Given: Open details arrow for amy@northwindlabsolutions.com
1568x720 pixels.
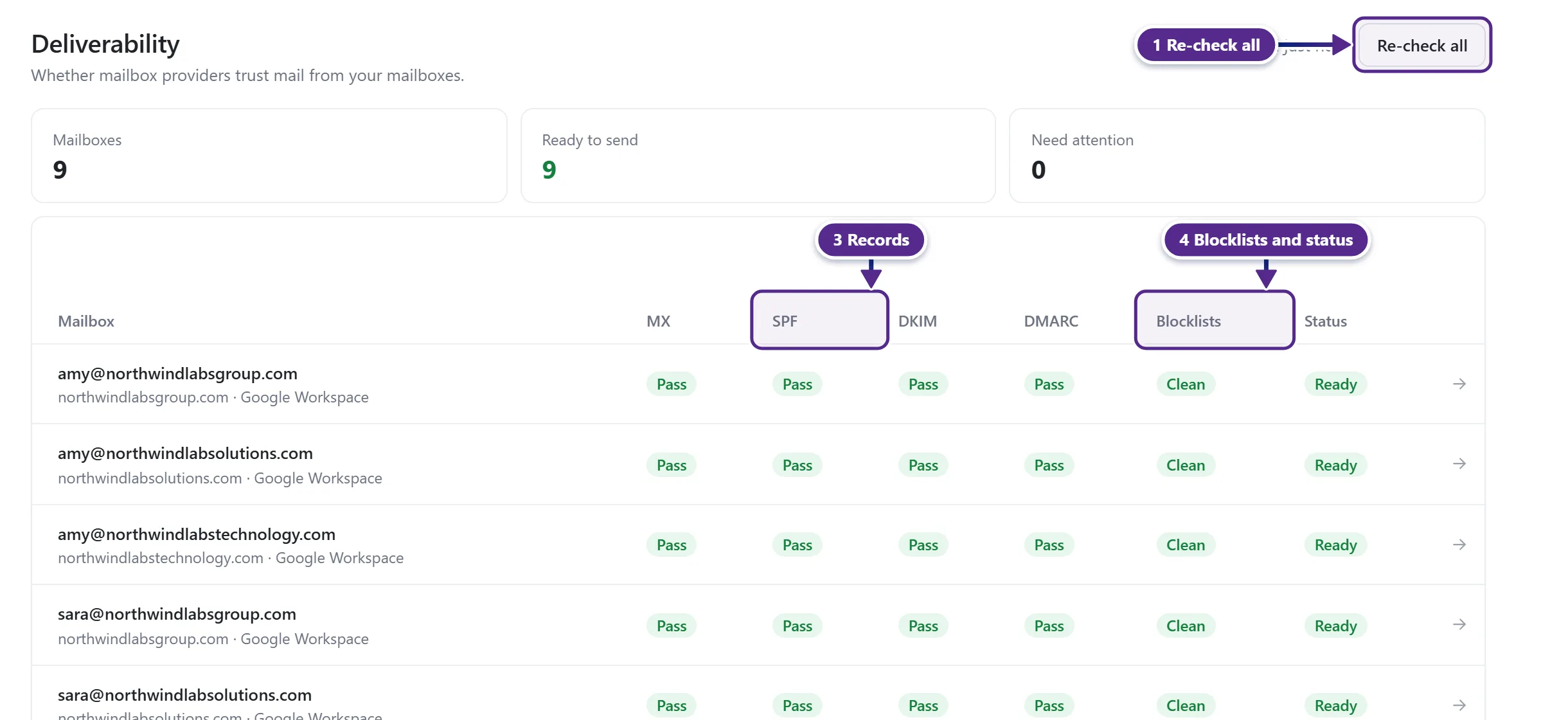Looking at the screenshot, I should coord(1459,464).
